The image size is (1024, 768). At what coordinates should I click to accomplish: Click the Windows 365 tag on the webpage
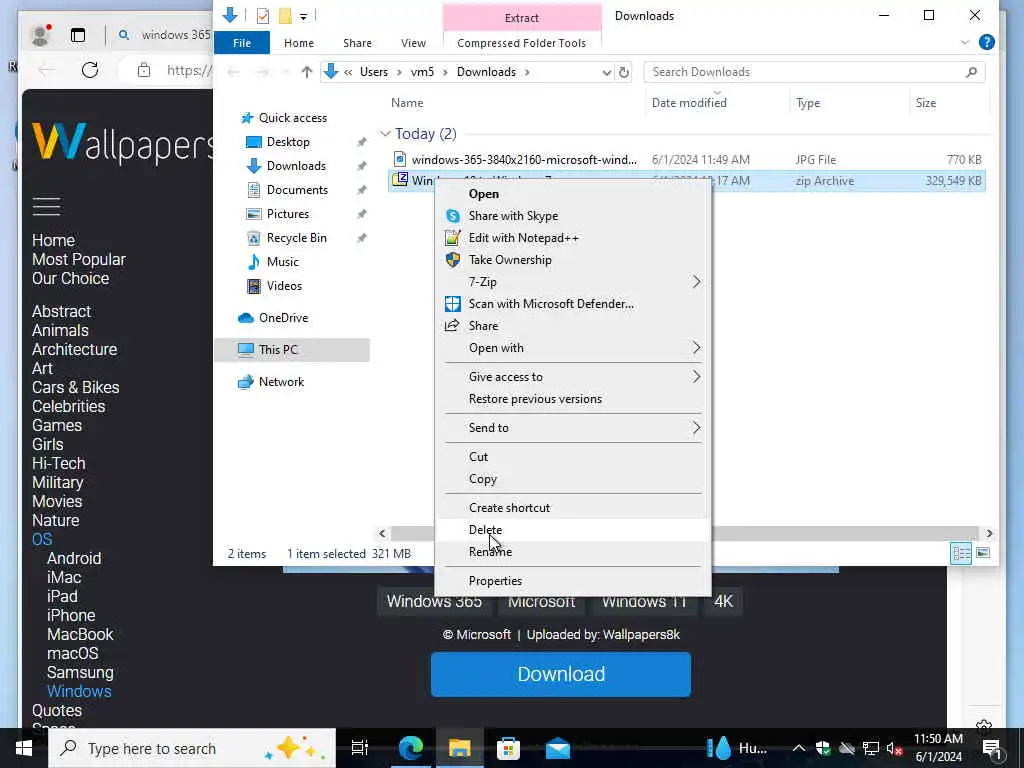click(434, 601)
